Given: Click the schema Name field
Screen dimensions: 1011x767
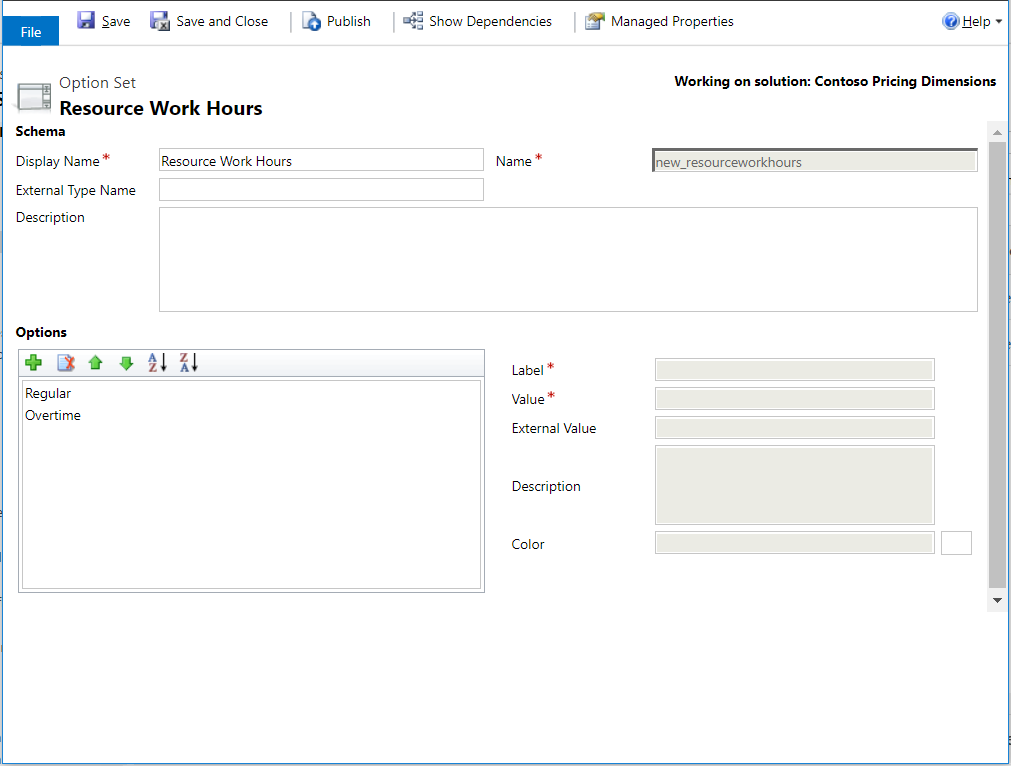Looking at the screenshot, I should click(815, 161).
